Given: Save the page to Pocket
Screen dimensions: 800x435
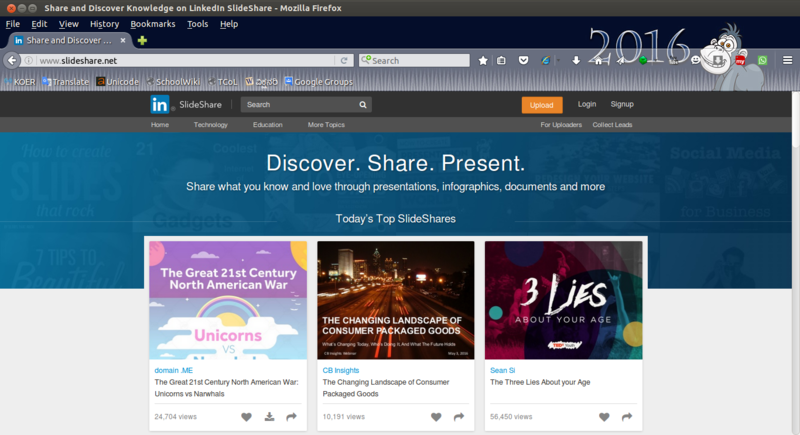Looking at the screenshot, I should (523, 60).
